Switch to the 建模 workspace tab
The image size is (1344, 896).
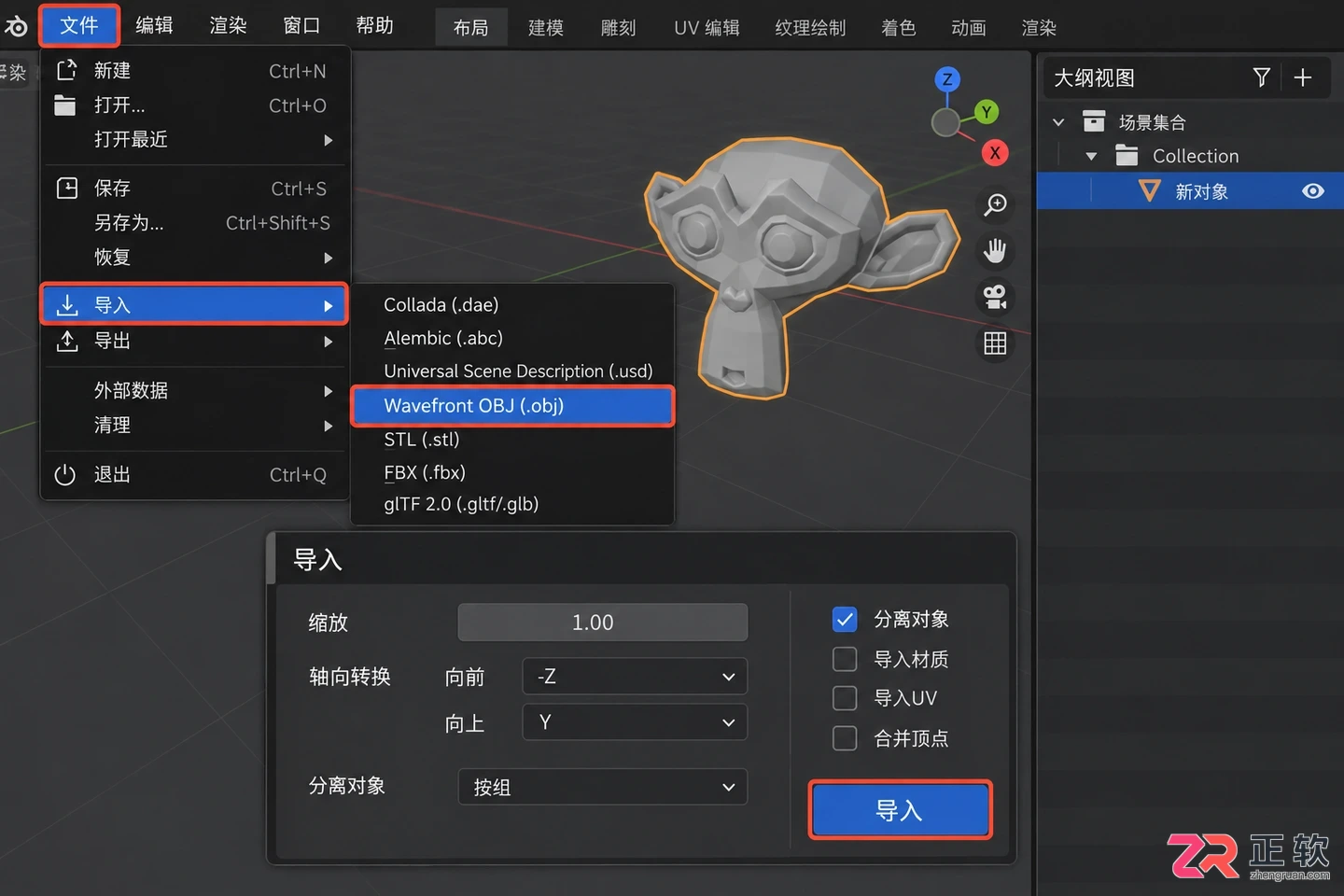pos(546,28)
